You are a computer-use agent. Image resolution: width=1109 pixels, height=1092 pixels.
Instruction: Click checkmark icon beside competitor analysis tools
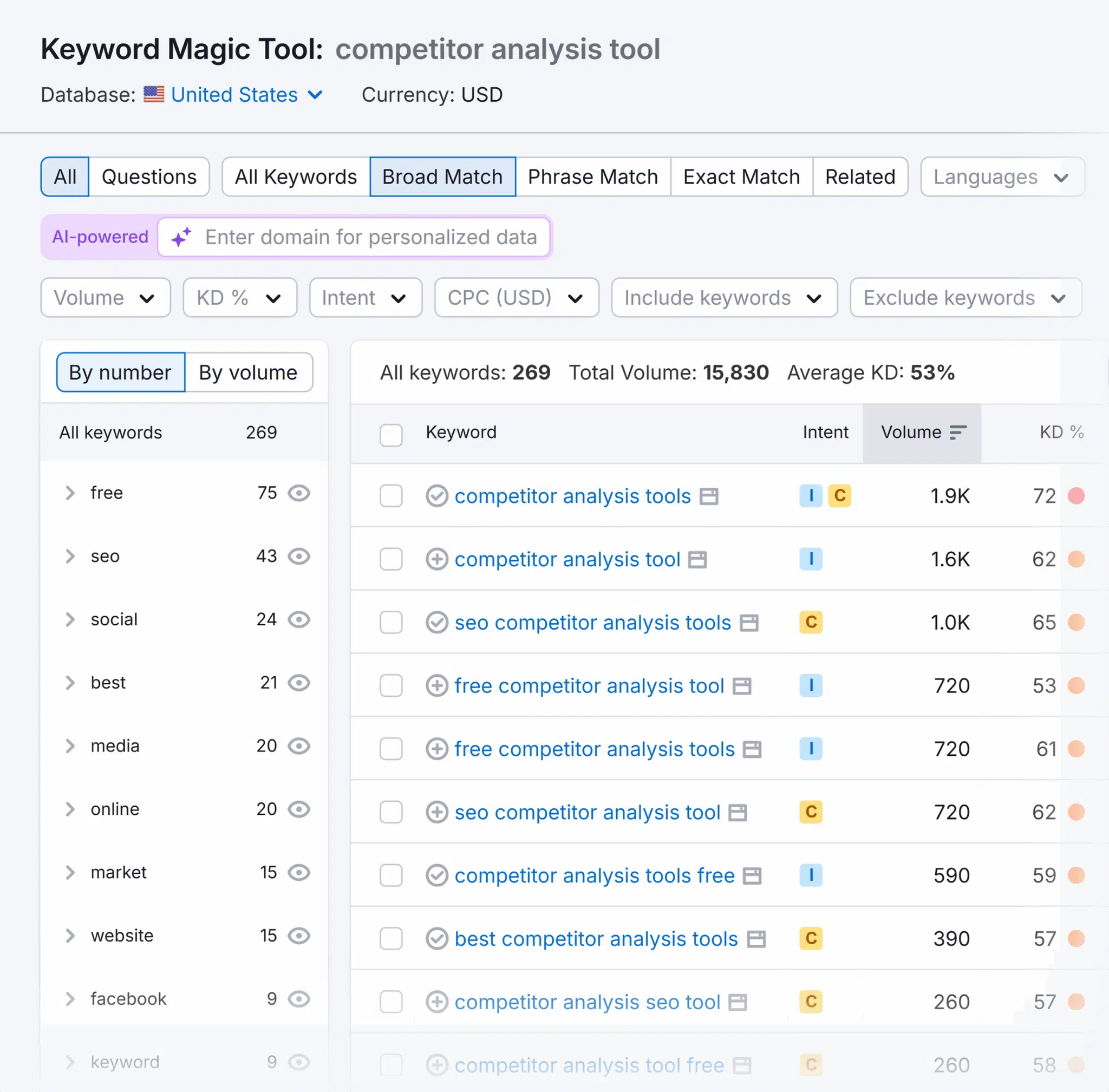pos(436,496)
